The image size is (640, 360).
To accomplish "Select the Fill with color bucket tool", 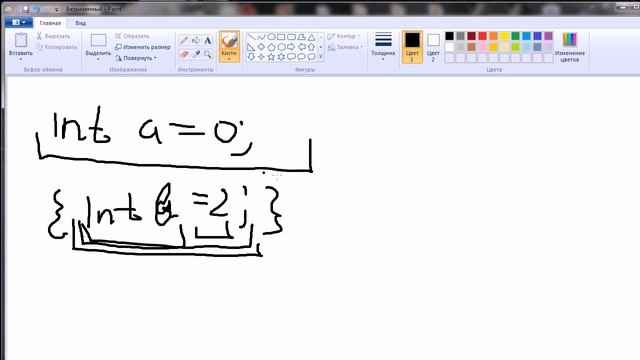I will [196, 40].
